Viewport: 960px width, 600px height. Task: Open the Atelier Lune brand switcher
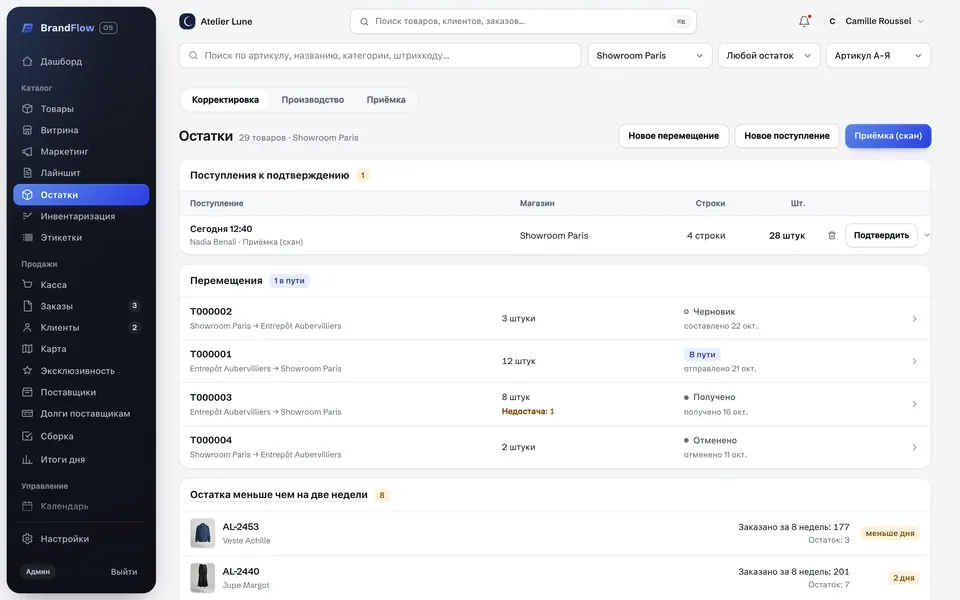click(216, 21)
